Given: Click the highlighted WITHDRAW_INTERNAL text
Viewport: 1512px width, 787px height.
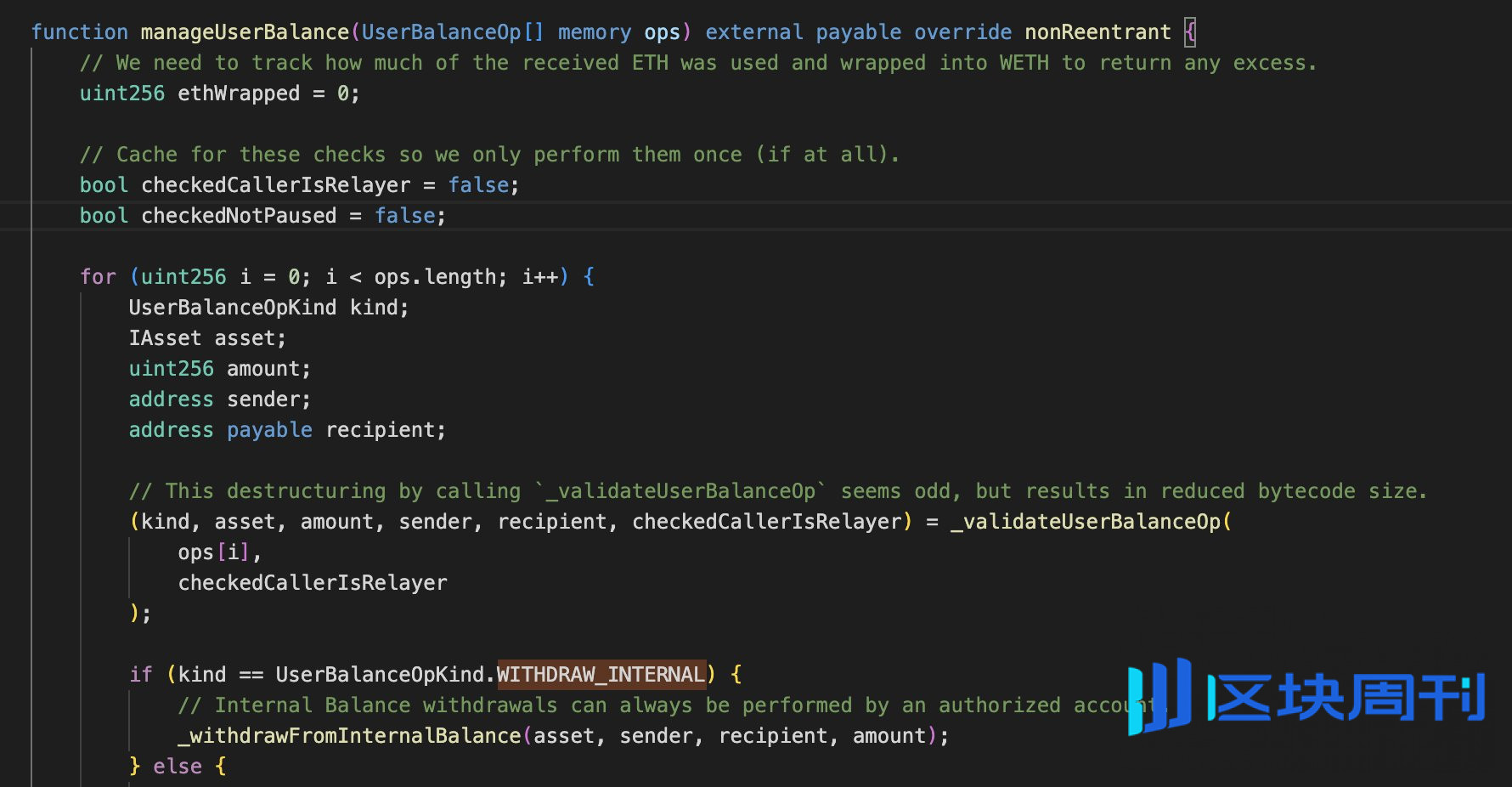Looking at the screenshot, I should (601, 675).
